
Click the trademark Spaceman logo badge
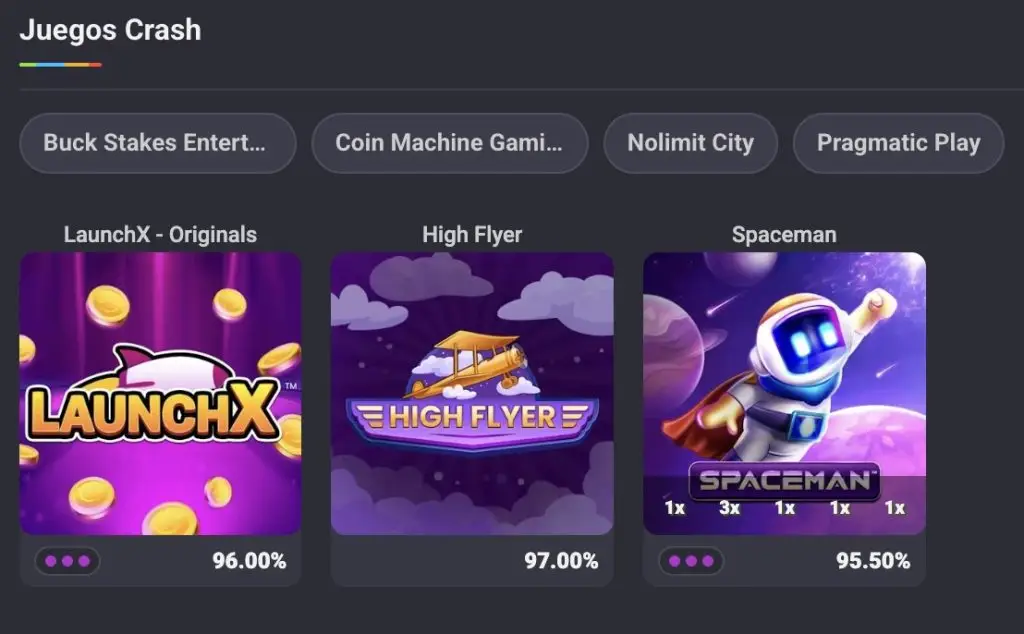(785, 480)
